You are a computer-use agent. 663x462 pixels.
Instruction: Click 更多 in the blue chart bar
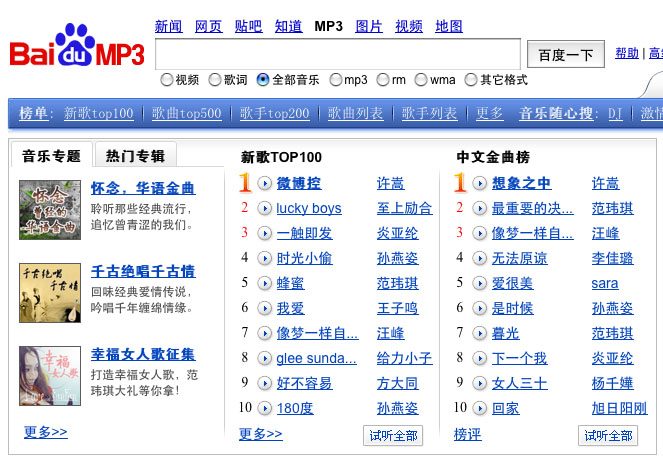tap(489, 113)
